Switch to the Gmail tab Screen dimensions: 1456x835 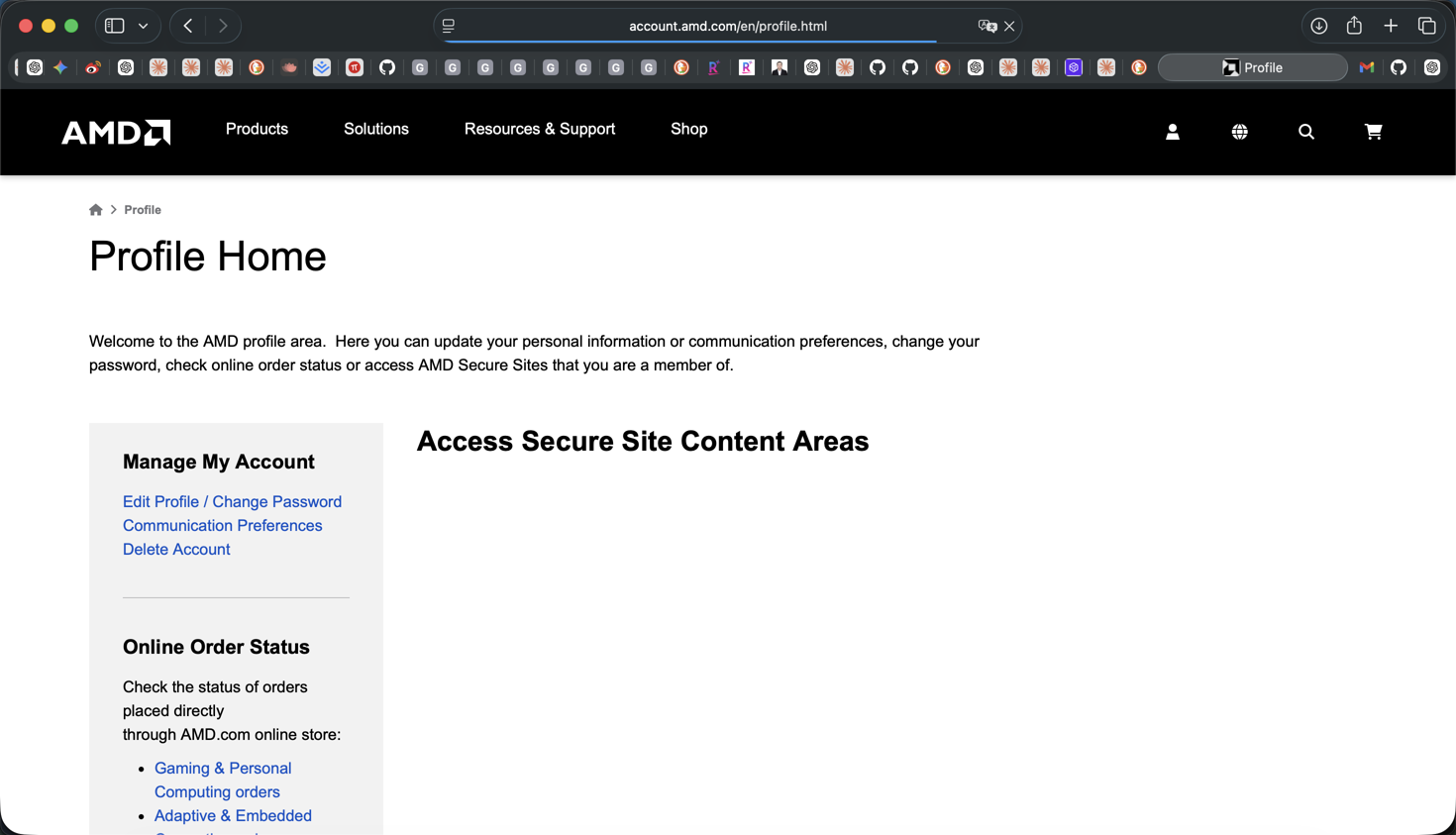(1367, 67)
